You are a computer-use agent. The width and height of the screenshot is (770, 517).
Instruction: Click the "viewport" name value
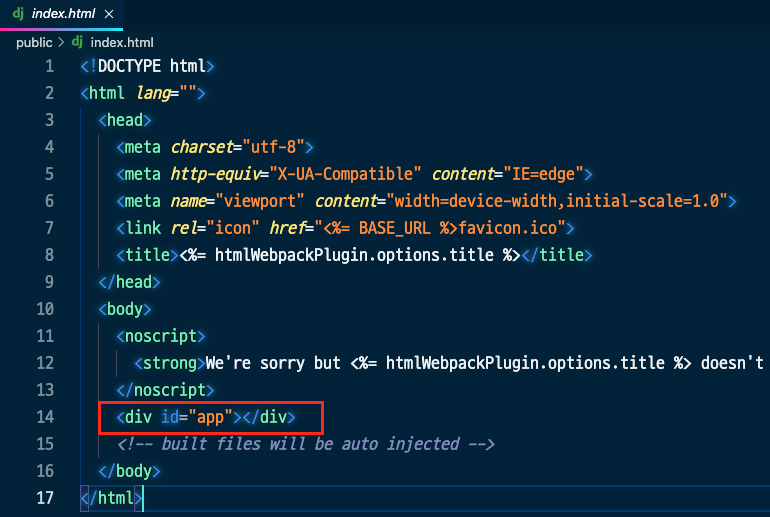click(260, 201)
